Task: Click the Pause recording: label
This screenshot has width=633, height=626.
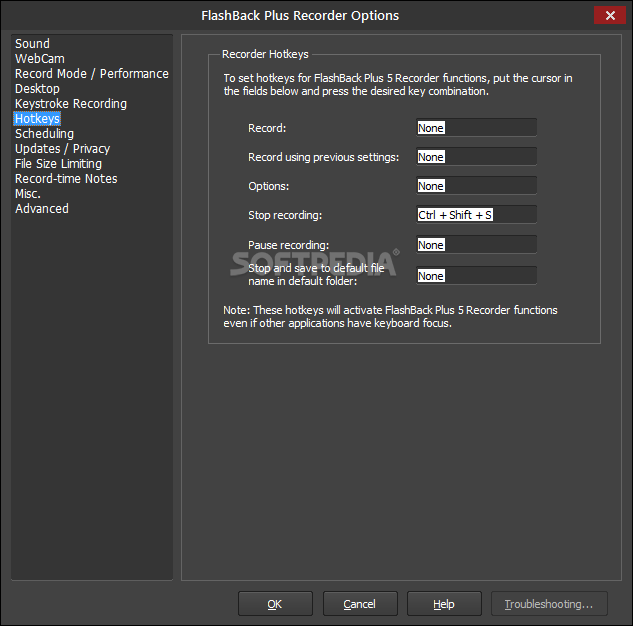Action: tap(289, 245)
